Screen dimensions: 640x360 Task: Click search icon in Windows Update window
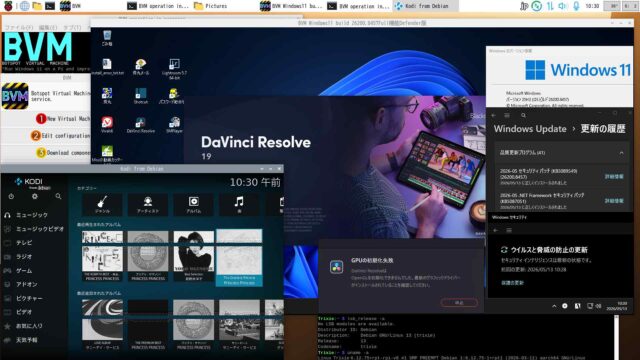coord(523,116)
